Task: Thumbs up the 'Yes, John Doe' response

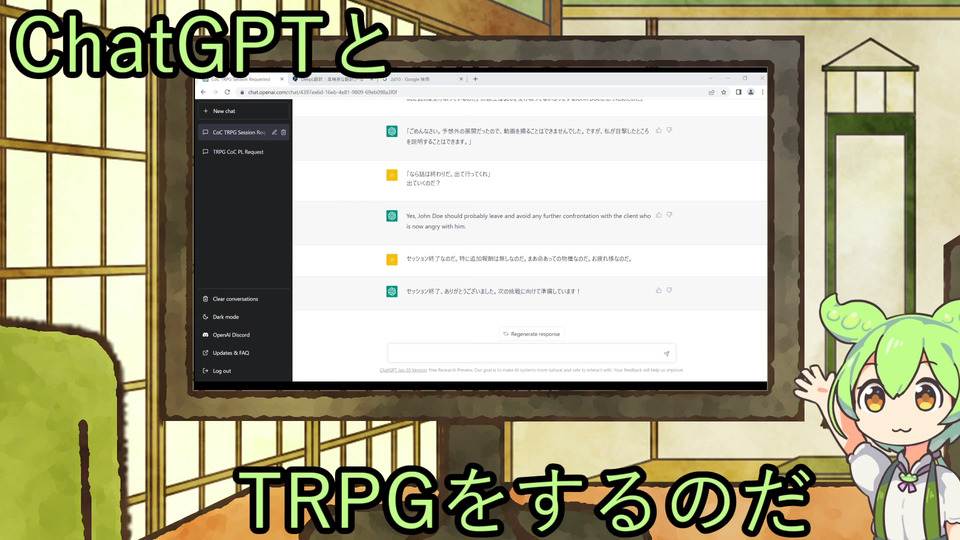Action: [x=659, y=215]
